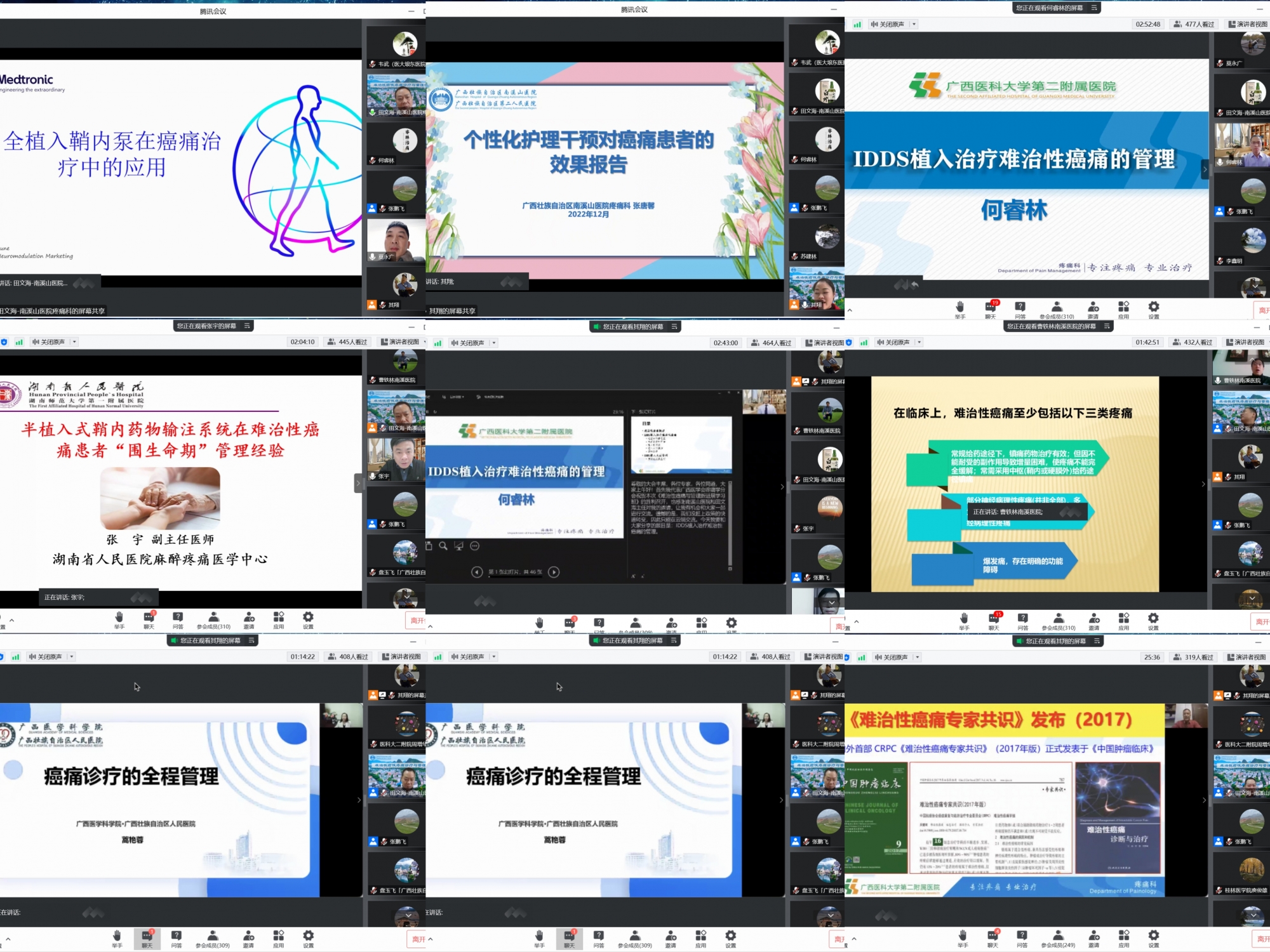Switch 演讲者视图 in the 432人看过 window
This screenshot has width=1270, height=952.
point(1245,343)
